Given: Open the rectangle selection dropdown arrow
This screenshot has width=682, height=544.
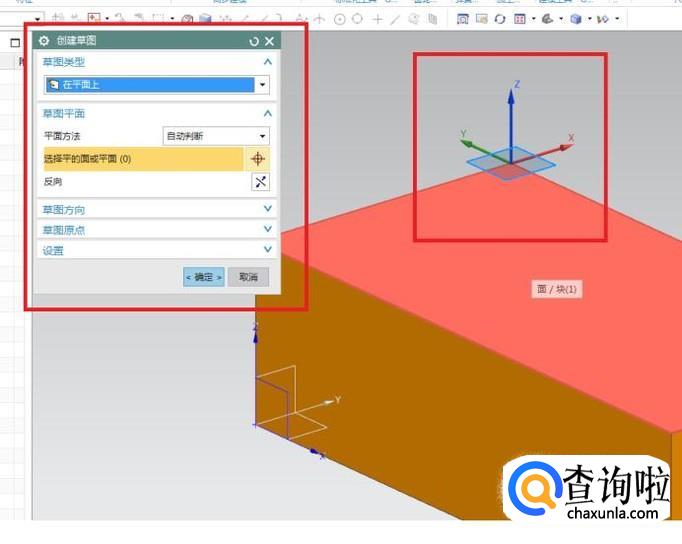Looking at the screenshot, I should (x=172, y=19).
